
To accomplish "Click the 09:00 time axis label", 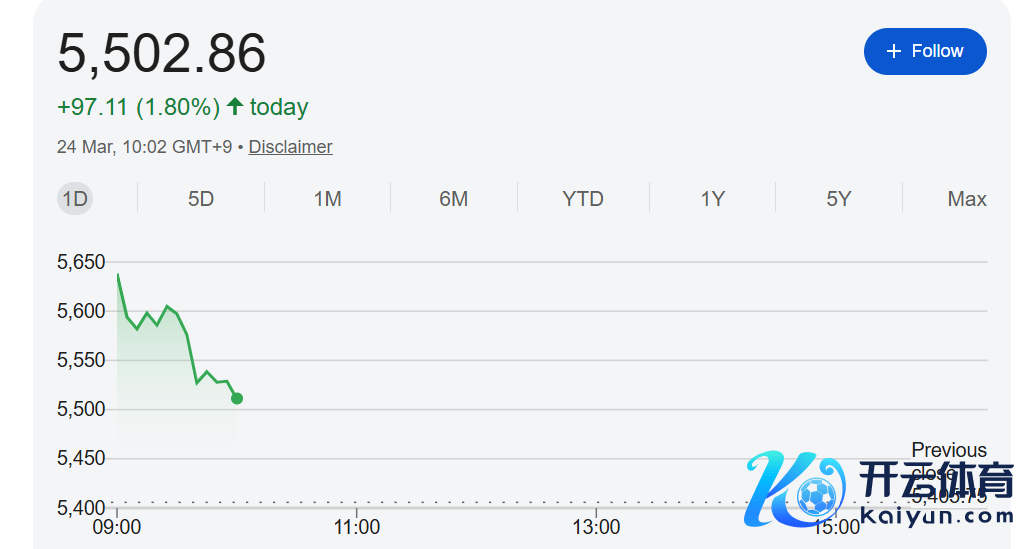I will [117, 527].
